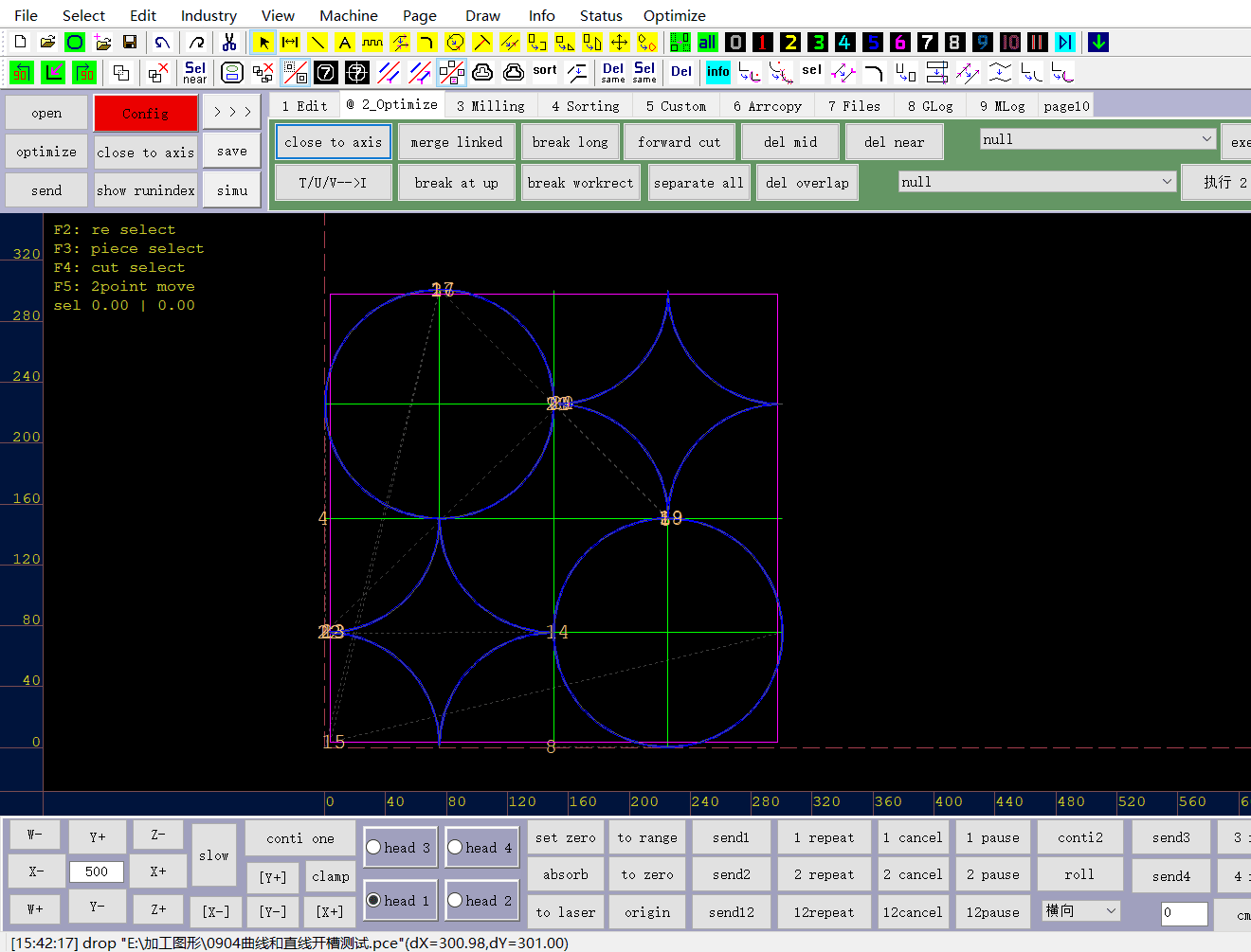Select the 'head 4' radio button
Viewport: 1251px width, 952px height.
click(456, 848)
